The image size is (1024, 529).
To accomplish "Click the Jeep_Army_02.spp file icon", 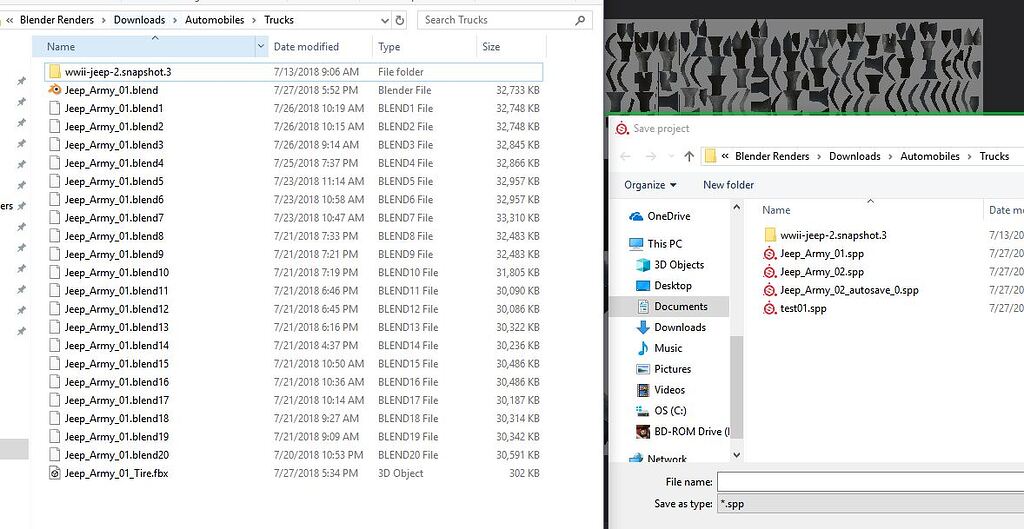I will point(770,272).
